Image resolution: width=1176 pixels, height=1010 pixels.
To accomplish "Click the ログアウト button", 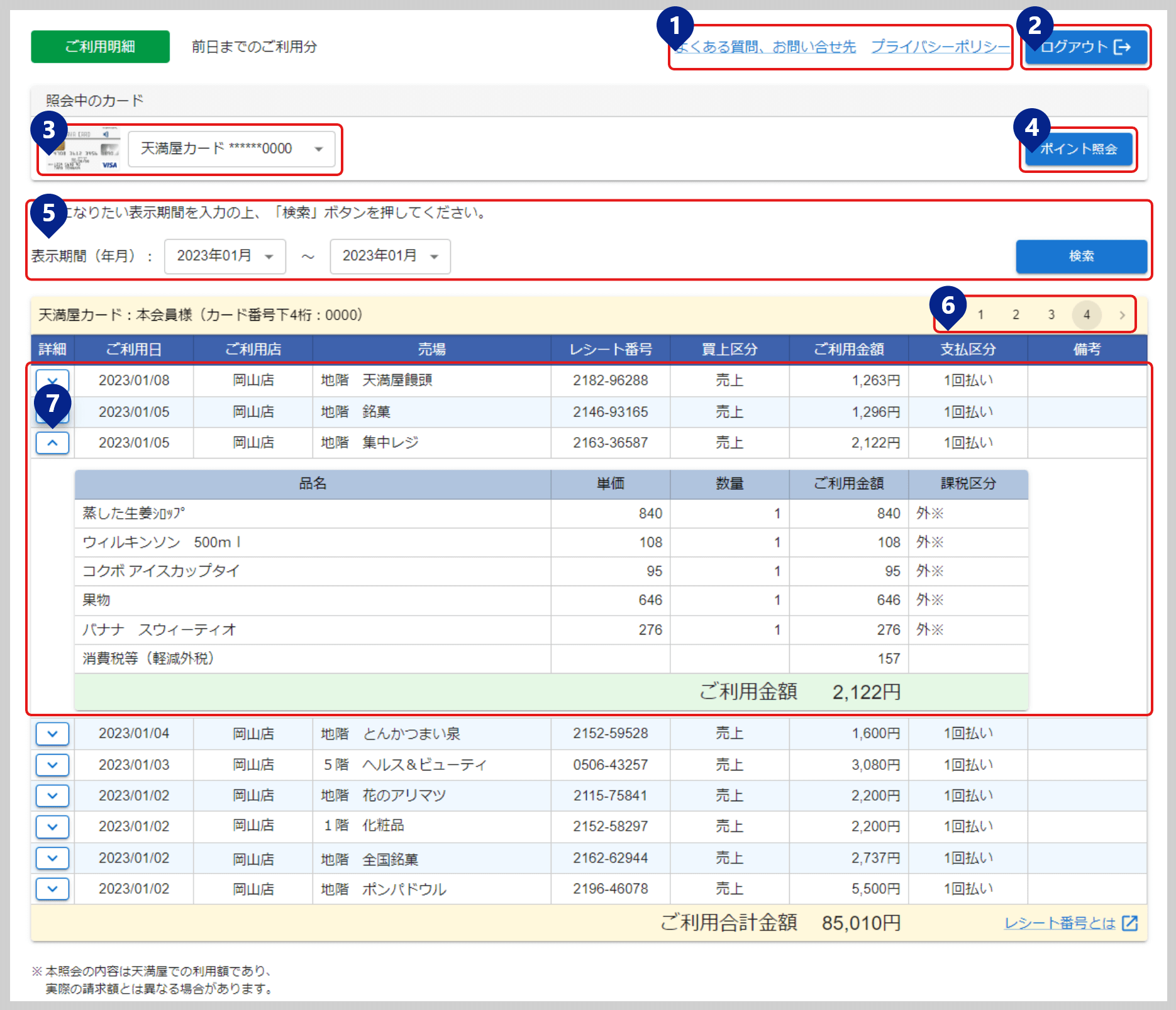I will coord(1086,47).
